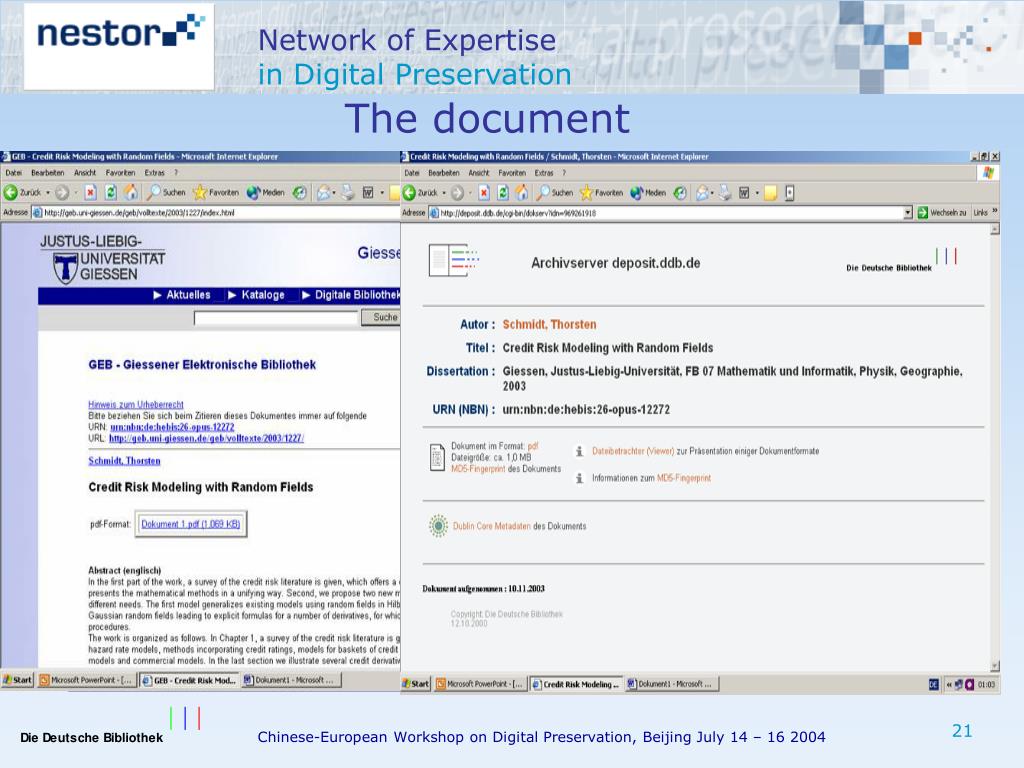Open Dokument 1.pdf (1.069 KB) link
The image size is (1024, 768).
click(191, 524)
